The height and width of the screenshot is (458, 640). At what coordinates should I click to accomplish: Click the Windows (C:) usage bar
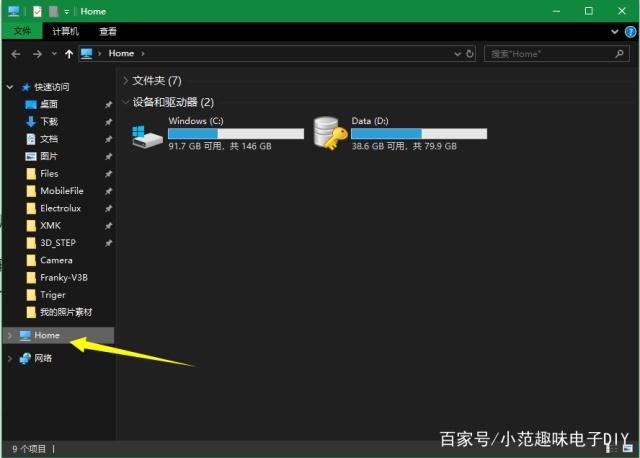[236, 134]
